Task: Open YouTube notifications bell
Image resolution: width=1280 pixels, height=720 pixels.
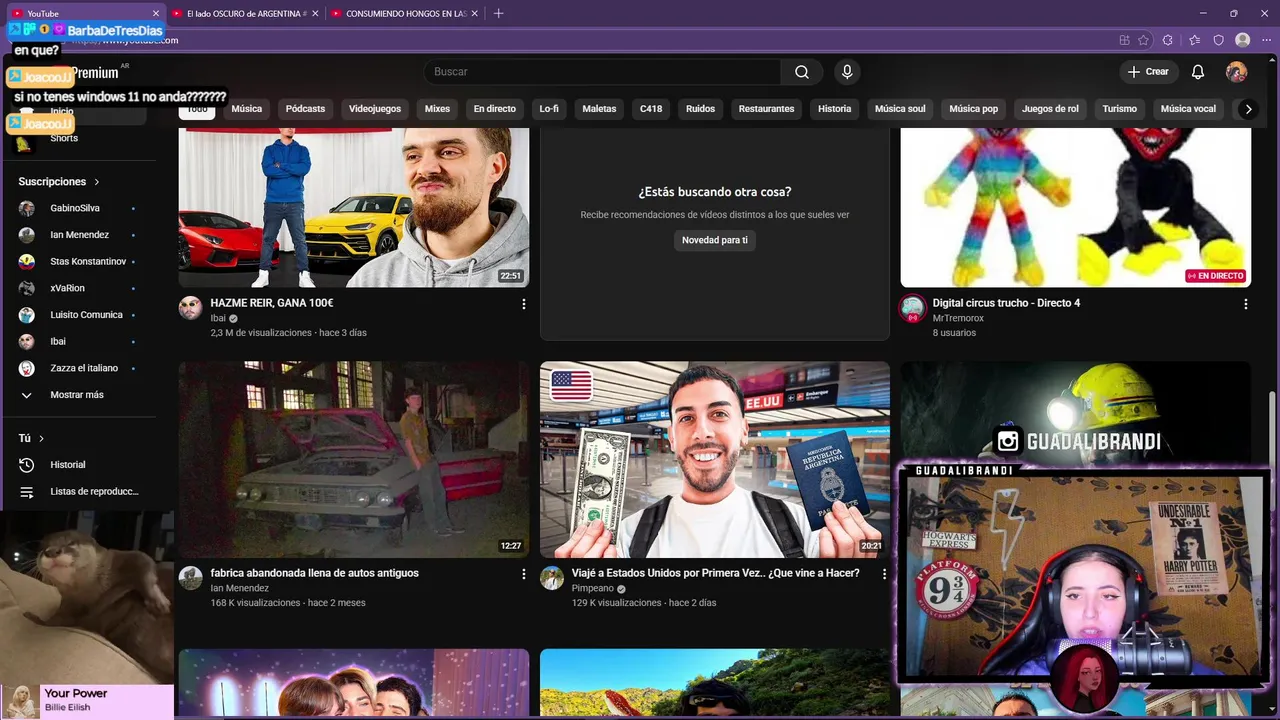Action: click(1198, 72)
